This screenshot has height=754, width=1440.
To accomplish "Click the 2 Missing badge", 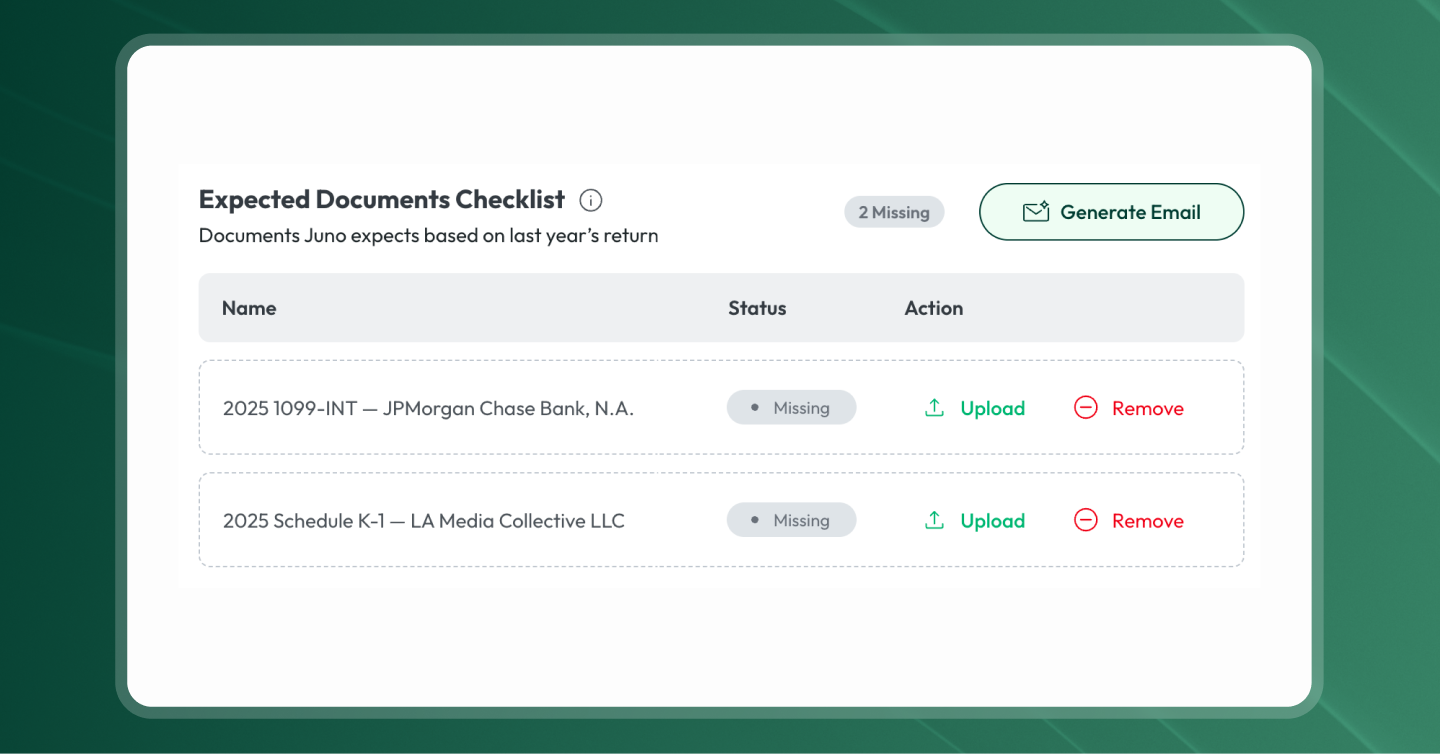I will (894, 212).
